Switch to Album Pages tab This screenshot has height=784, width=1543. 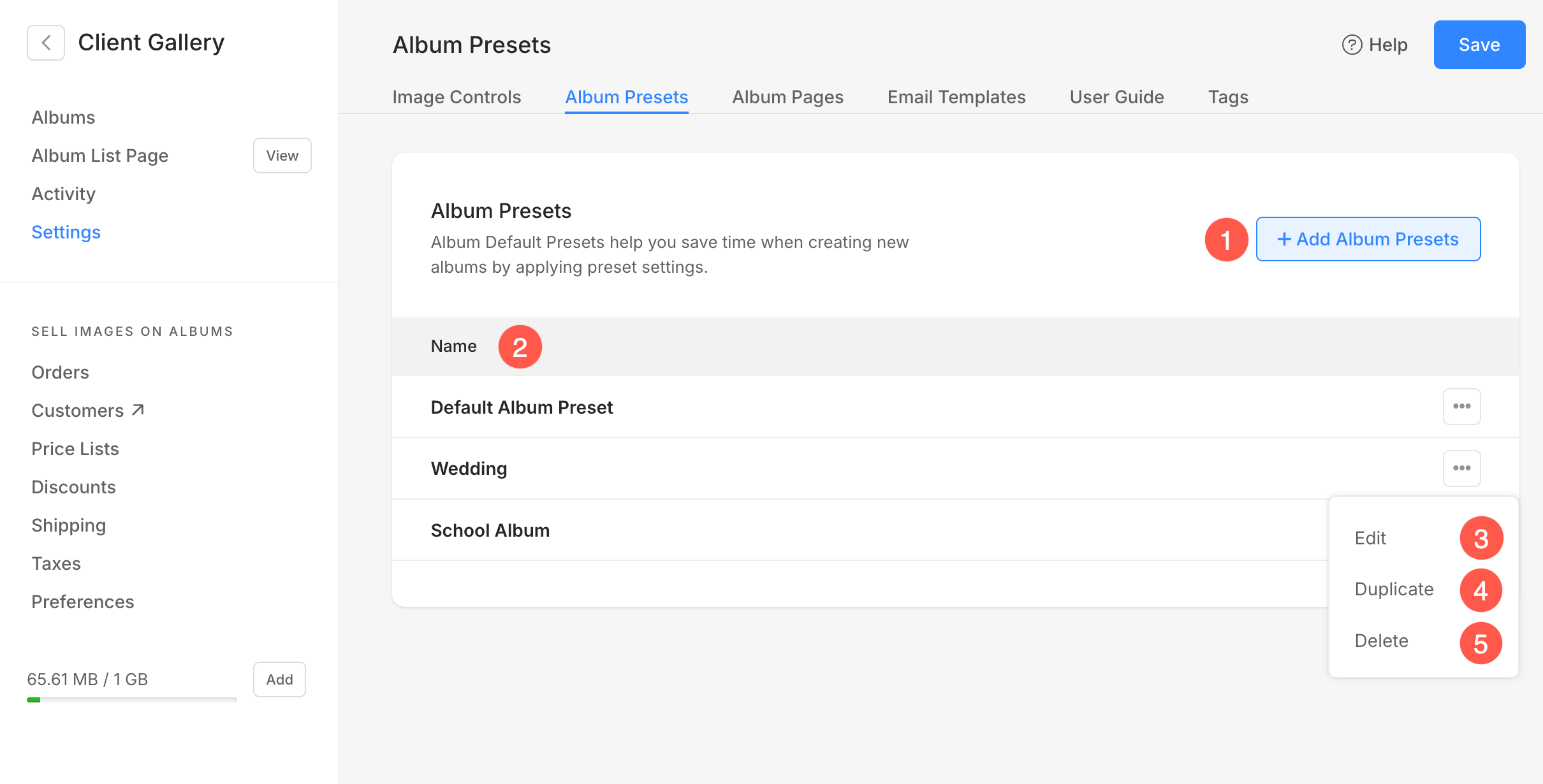(x=787, y=97)
